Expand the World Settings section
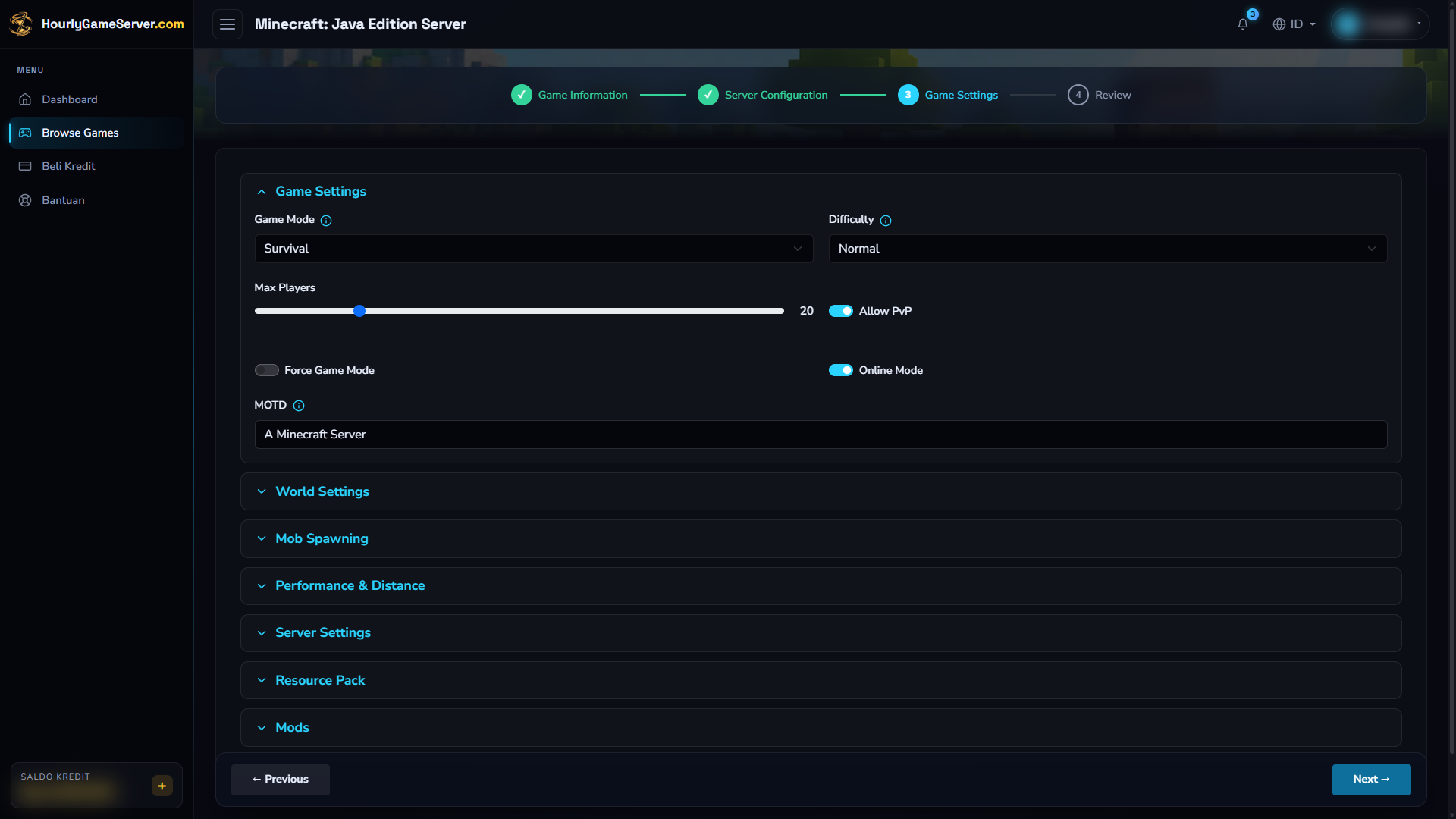1456x819 pixels. [x=821, y=491]
